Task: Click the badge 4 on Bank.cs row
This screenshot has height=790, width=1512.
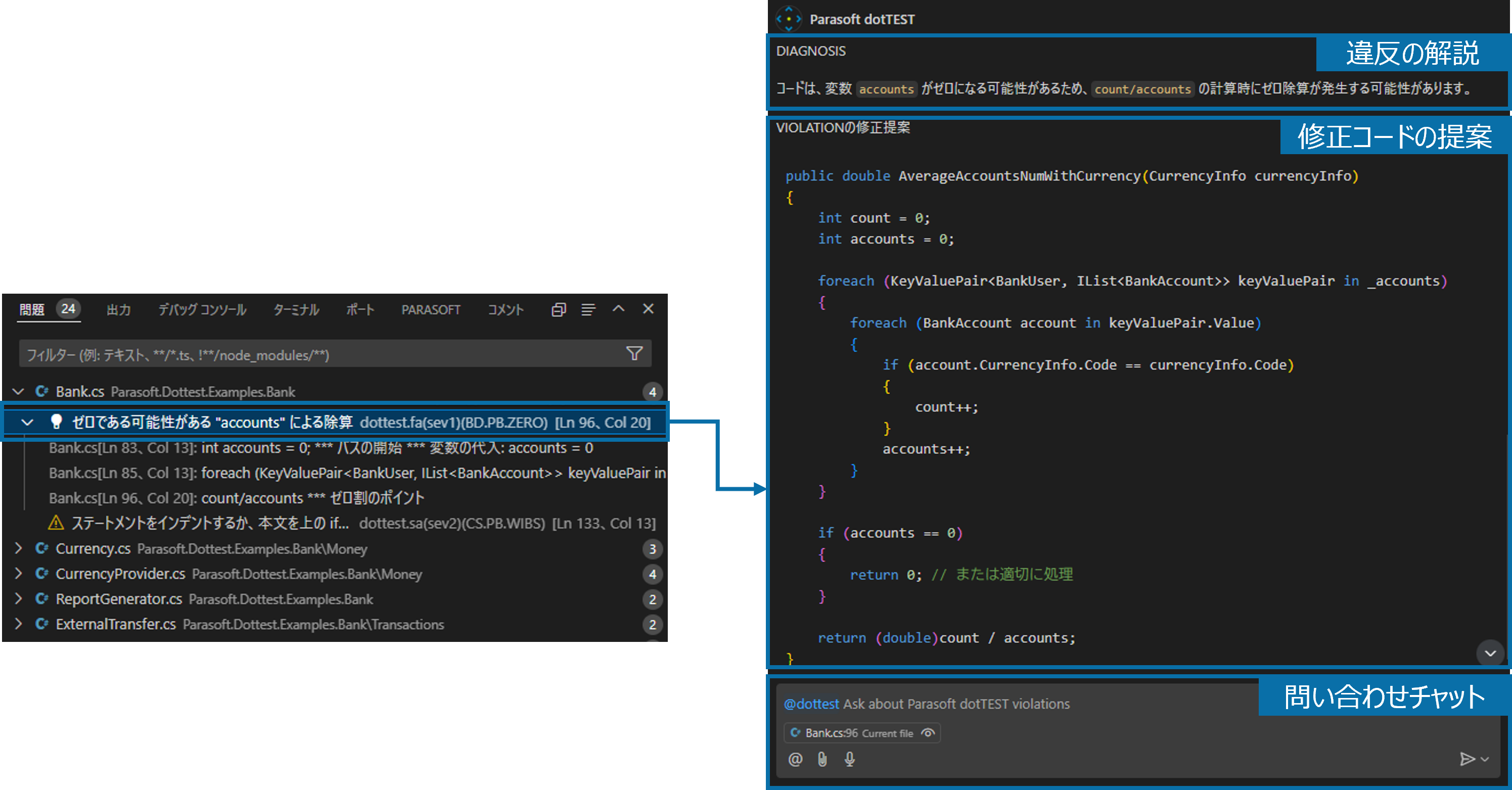Action: tap(652, 392)
